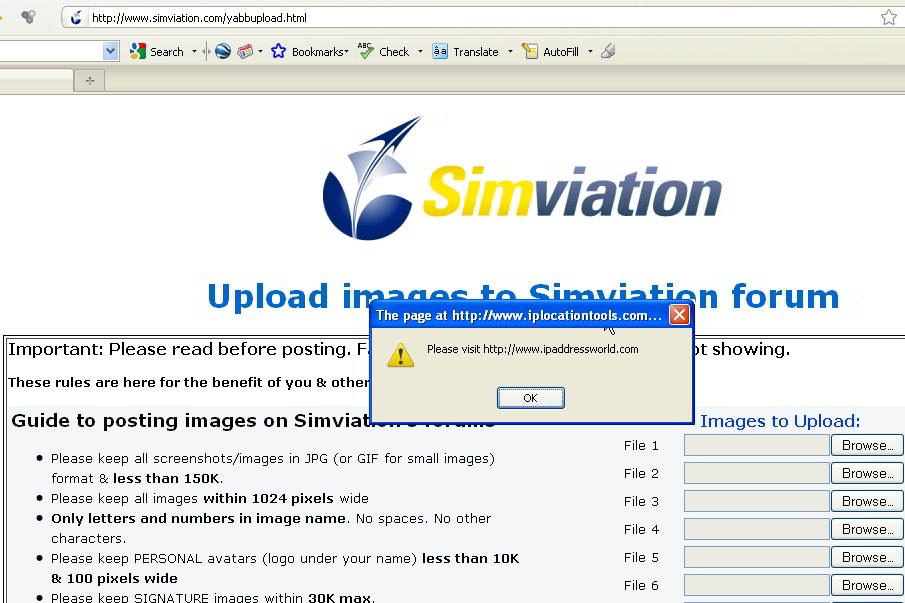Close the iplocationtools alert dialog
The width and height of the screenshot is (905, 603).
click(678, 316)
